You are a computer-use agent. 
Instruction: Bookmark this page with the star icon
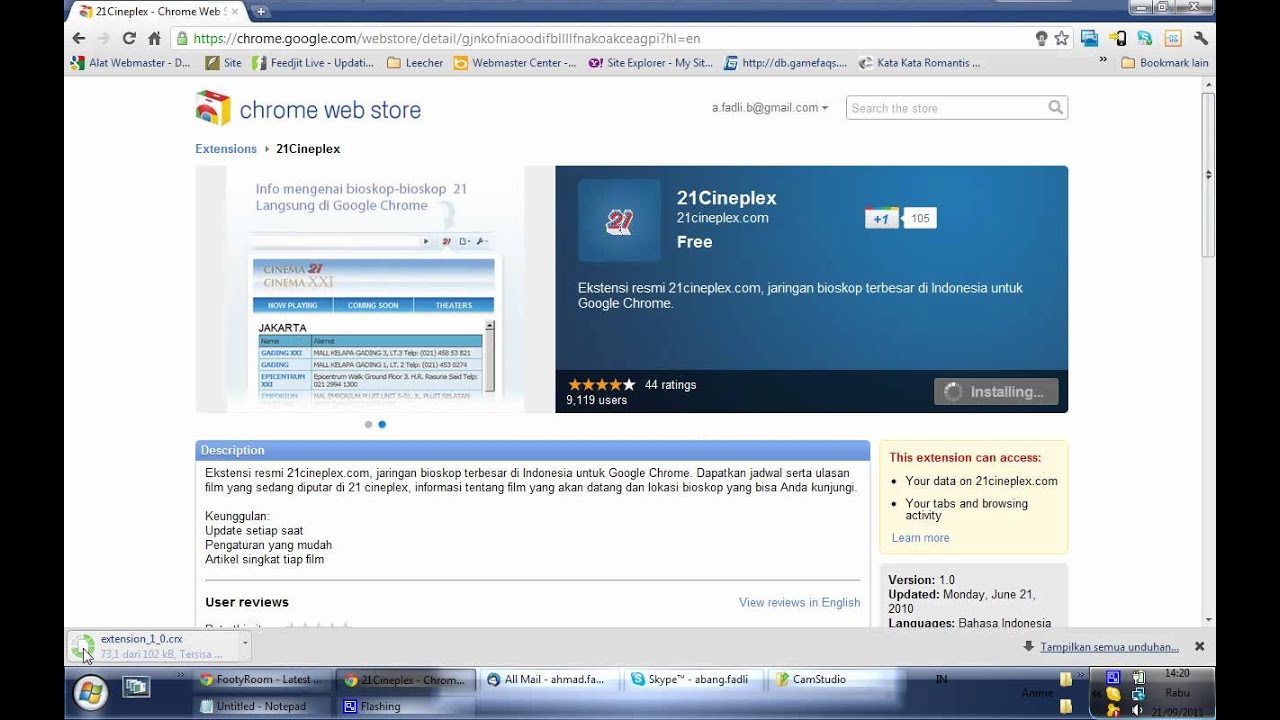pyautogui.click(x=1061, y=38)
